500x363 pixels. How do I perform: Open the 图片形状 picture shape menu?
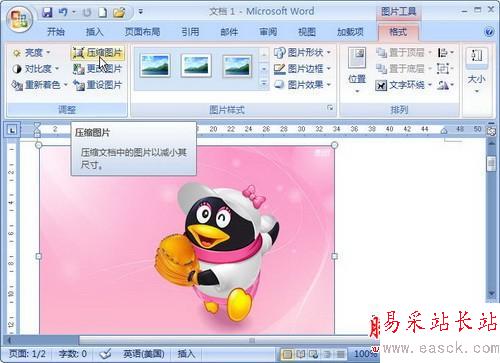tap(302, 52)
